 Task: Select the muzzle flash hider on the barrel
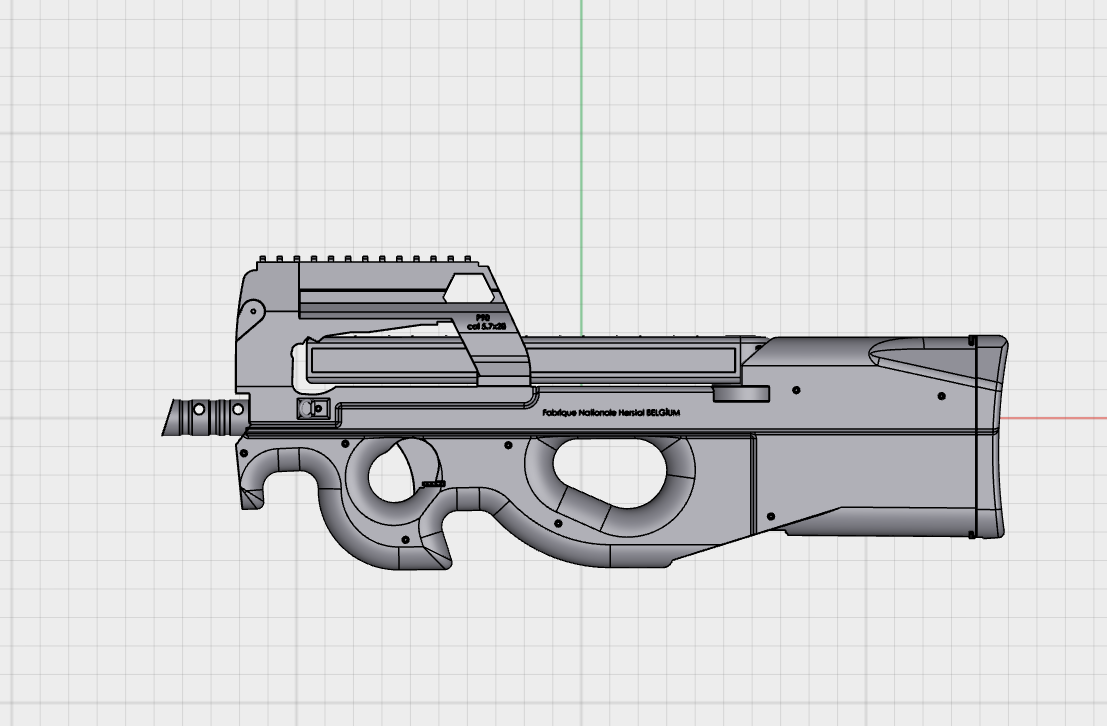pos(204,417)
